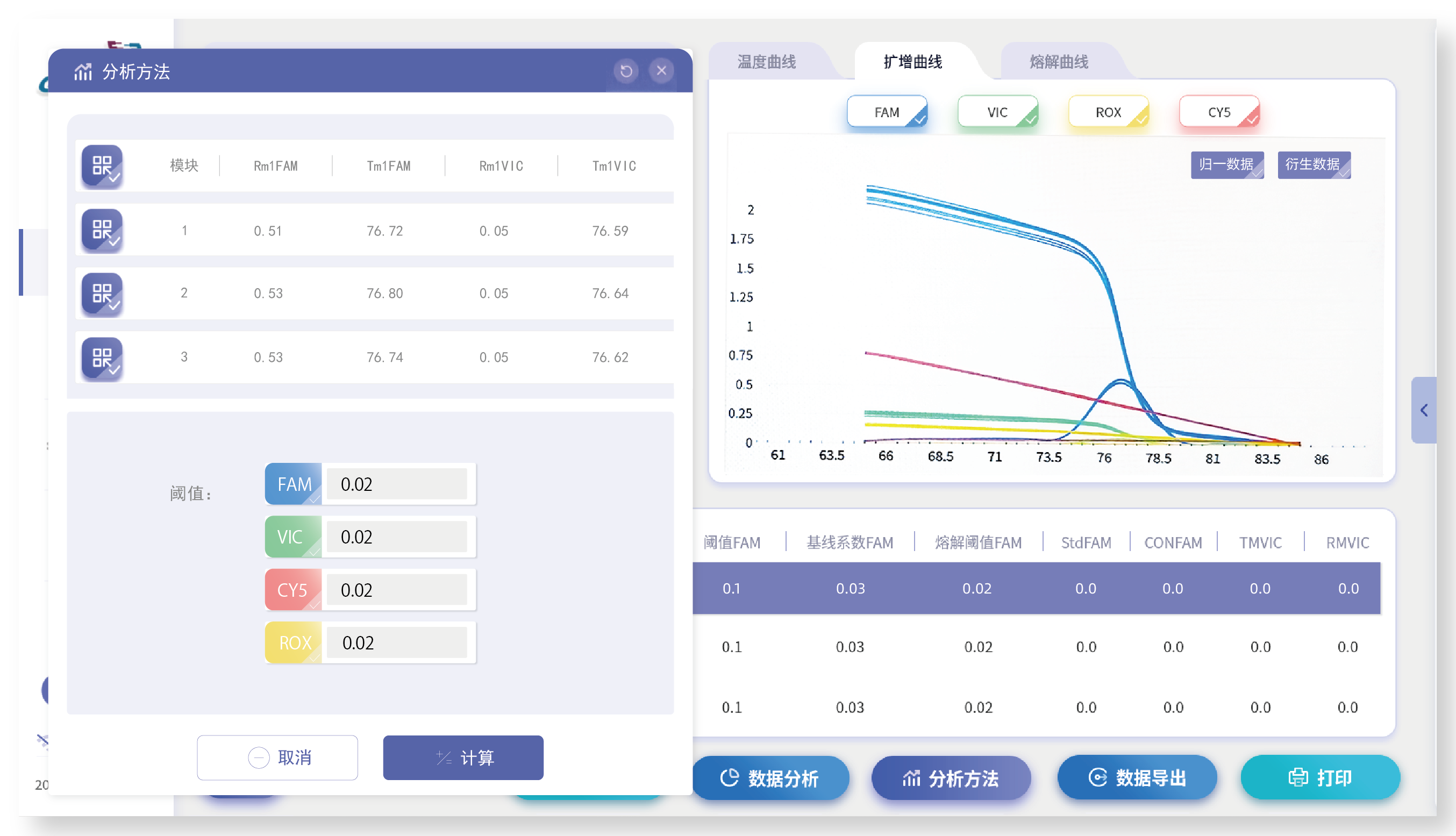Screen dimensions: 1456x836
Task: Switch to 熔解曲线 tab
Action: 1059,61
